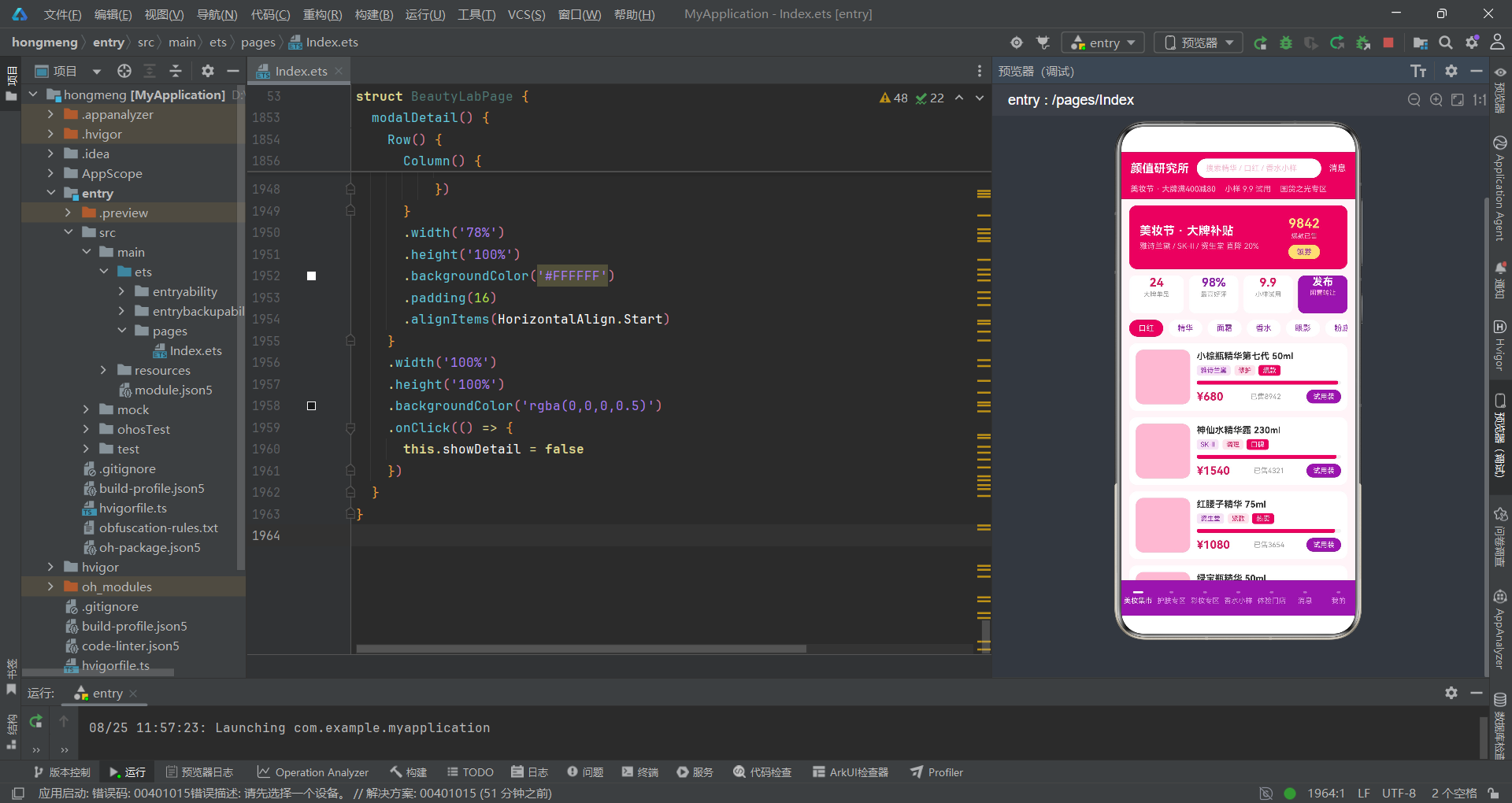Open IDE settings gear in main toolbar
The width and height of the screenshot is (1512, 803).
[x=1472, y=43]
